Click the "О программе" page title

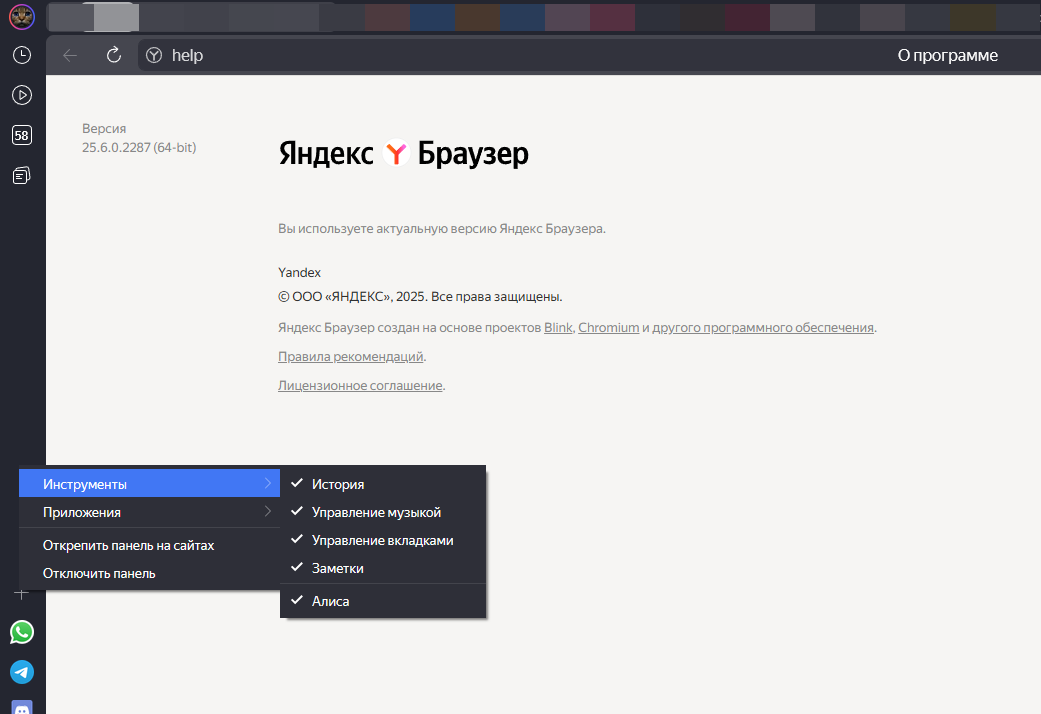coord(947,55)
